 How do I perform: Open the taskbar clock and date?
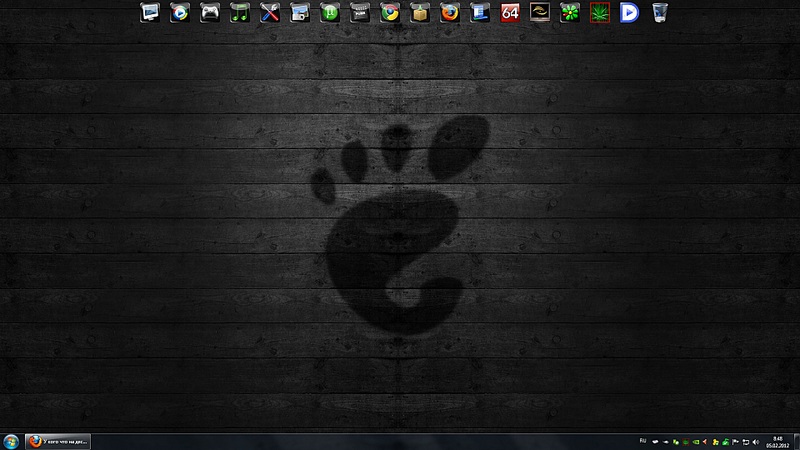click(778, 442)
